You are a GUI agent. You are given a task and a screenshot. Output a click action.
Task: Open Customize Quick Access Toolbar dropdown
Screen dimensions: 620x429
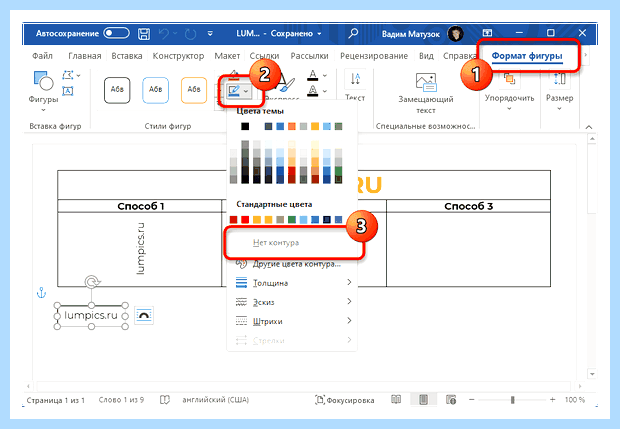click(210, 34)
